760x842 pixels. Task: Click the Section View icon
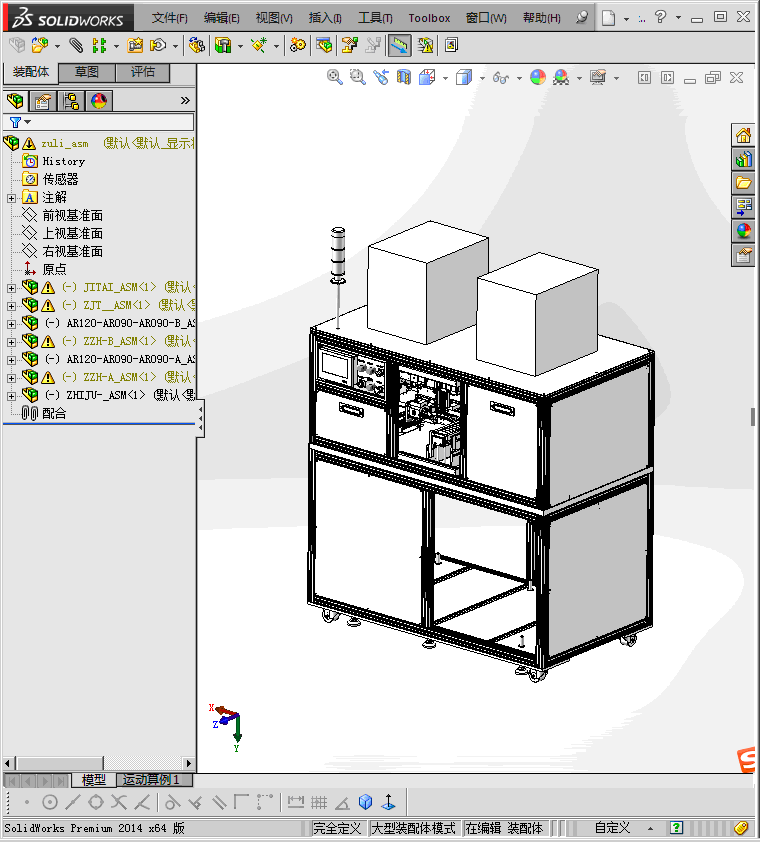(403, 77)
